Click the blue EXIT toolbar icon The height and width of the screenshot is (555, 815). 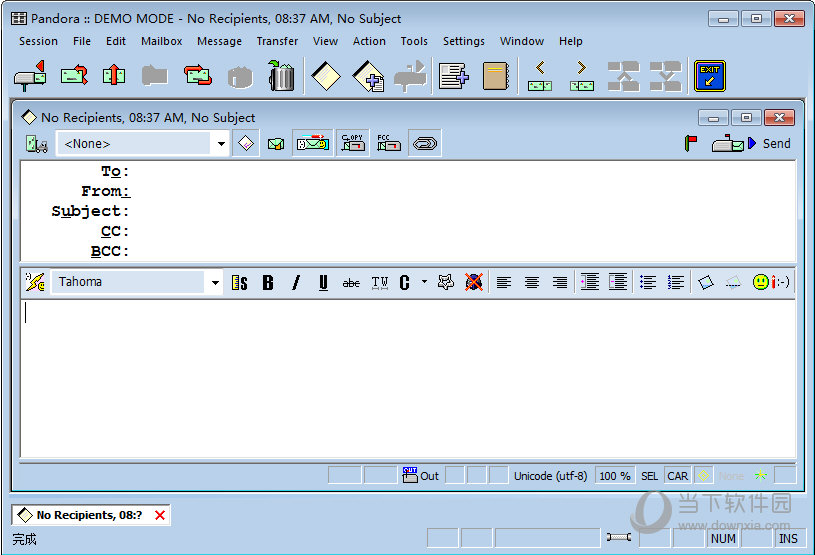click(710, 76)
